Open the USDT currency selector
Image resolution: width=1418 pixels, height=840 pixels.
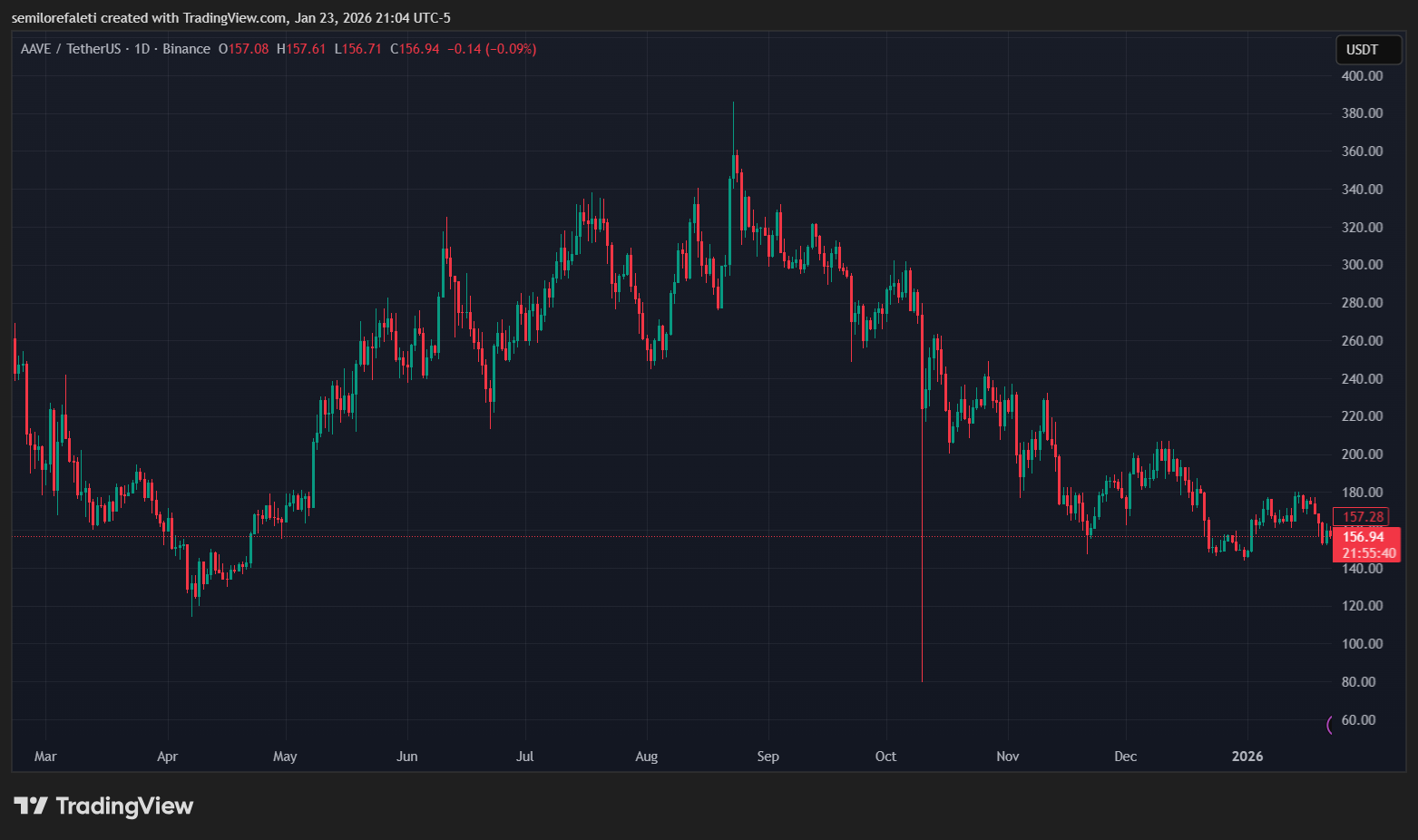1368,50
